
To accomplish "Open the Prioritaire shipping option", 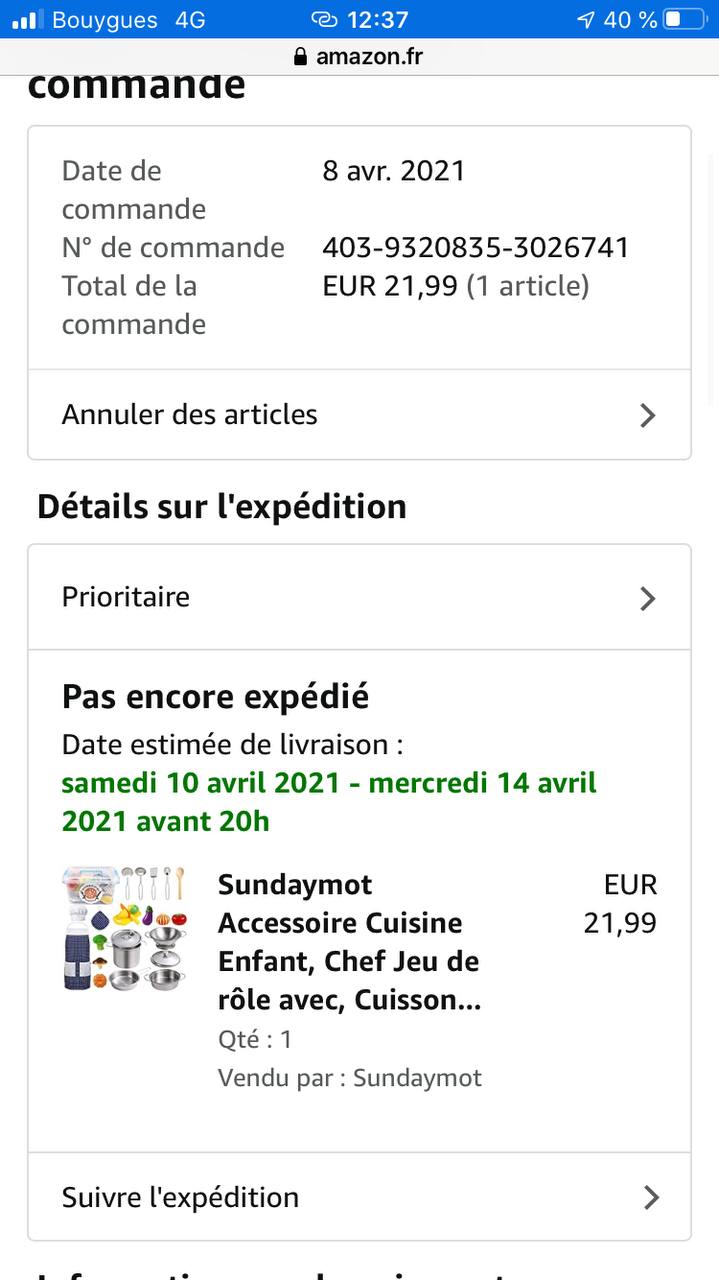I will pos(126,597).
